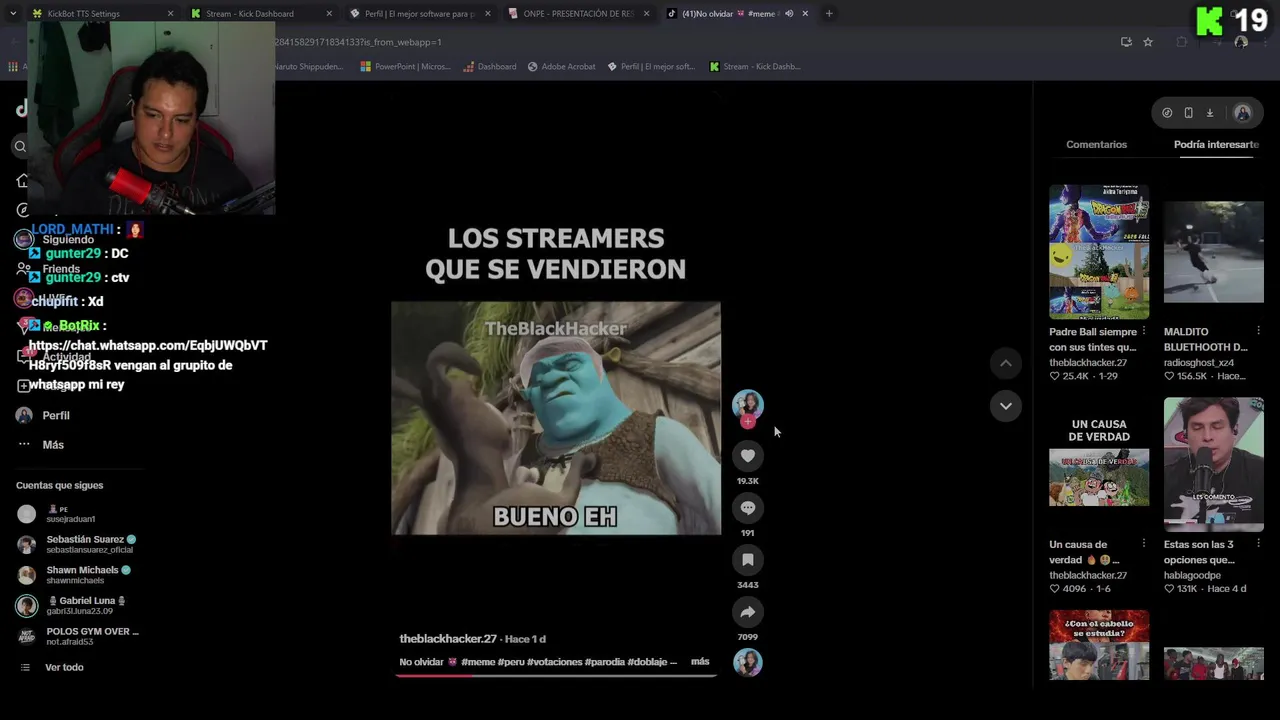Open the sidebar search icon

tap(20, 146)
